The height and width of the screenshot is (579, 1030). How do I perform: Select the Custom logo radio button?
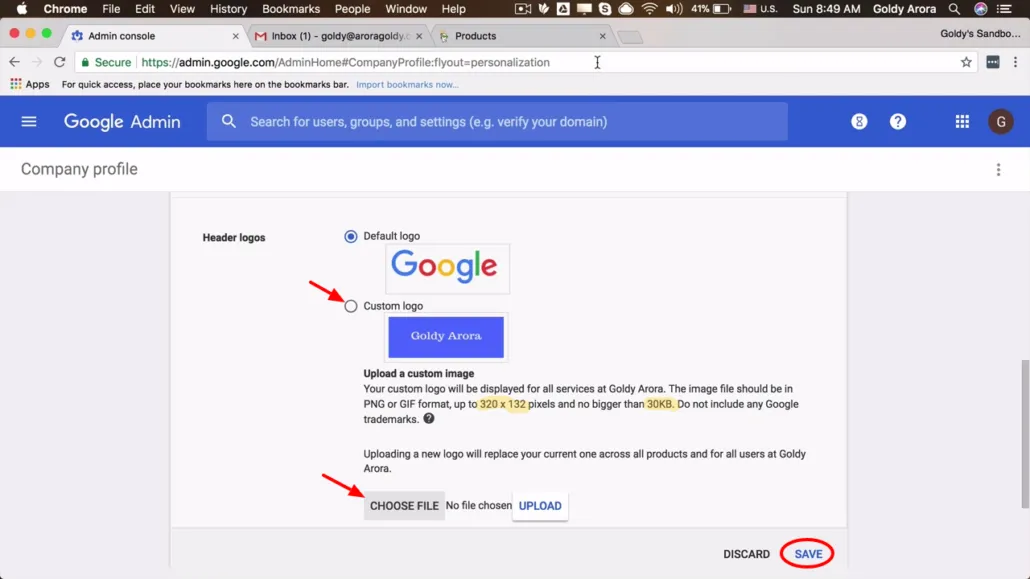(x=351, y=306)
